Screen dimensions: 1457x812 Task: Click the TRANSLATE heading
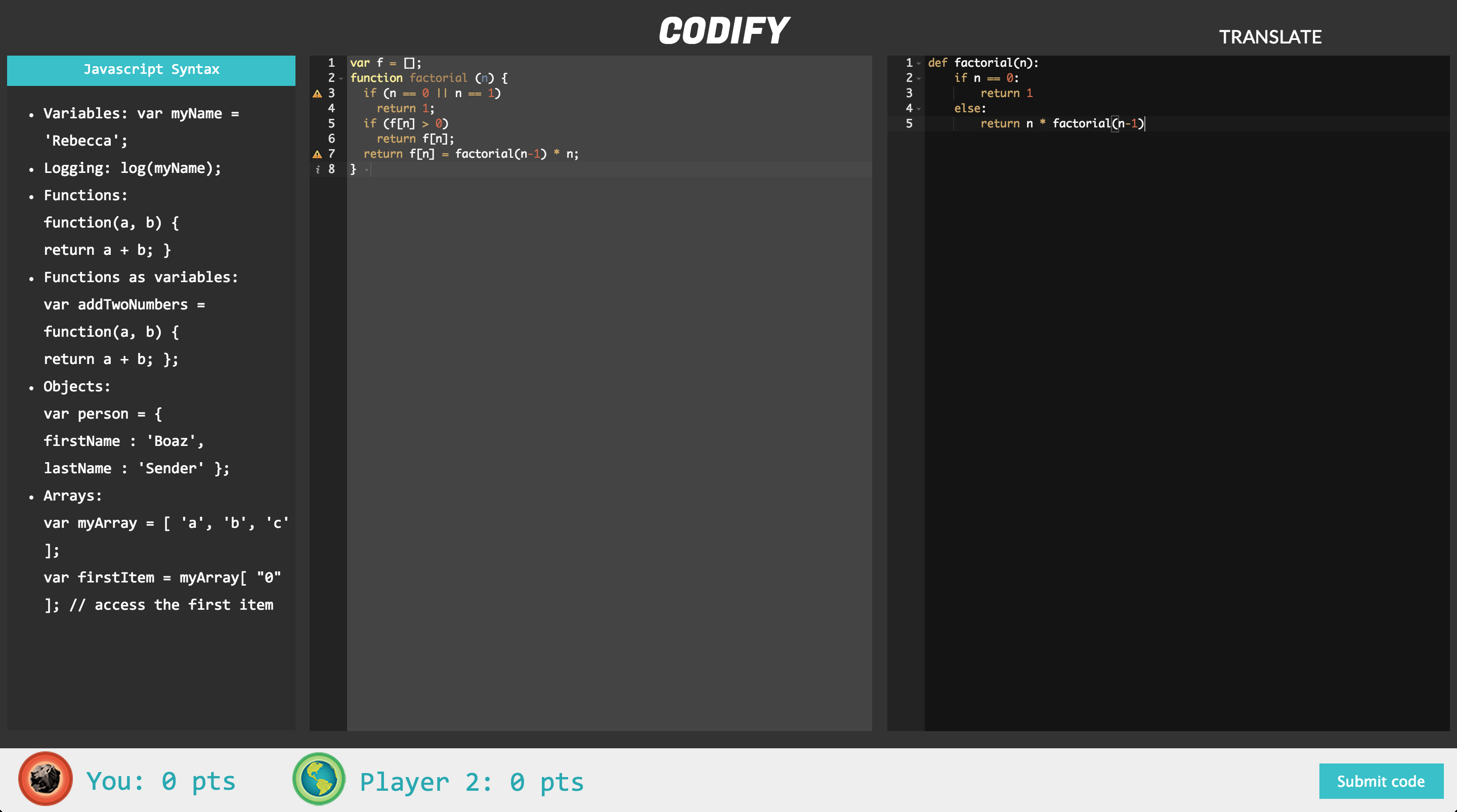point(1270,37)
